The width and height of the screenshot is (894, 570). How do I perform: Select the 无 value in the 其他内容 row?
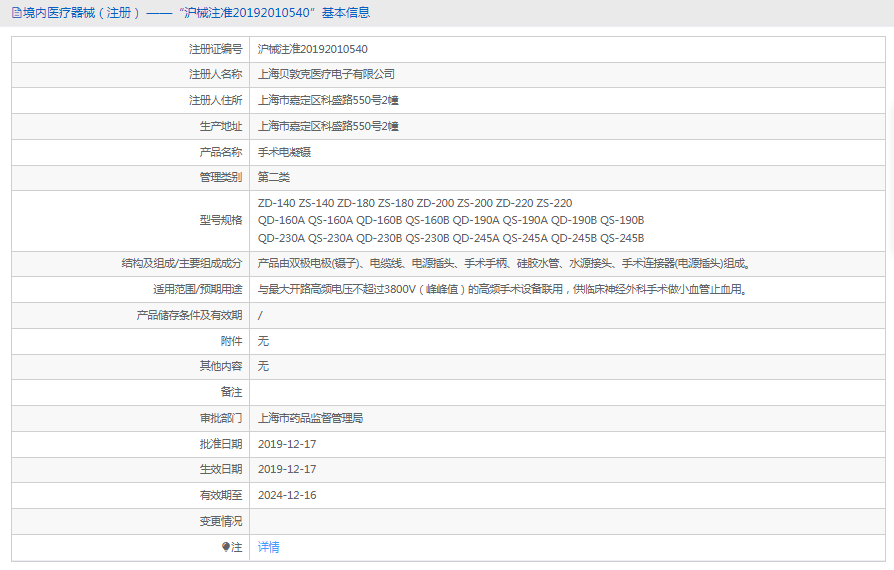(263, 367)
